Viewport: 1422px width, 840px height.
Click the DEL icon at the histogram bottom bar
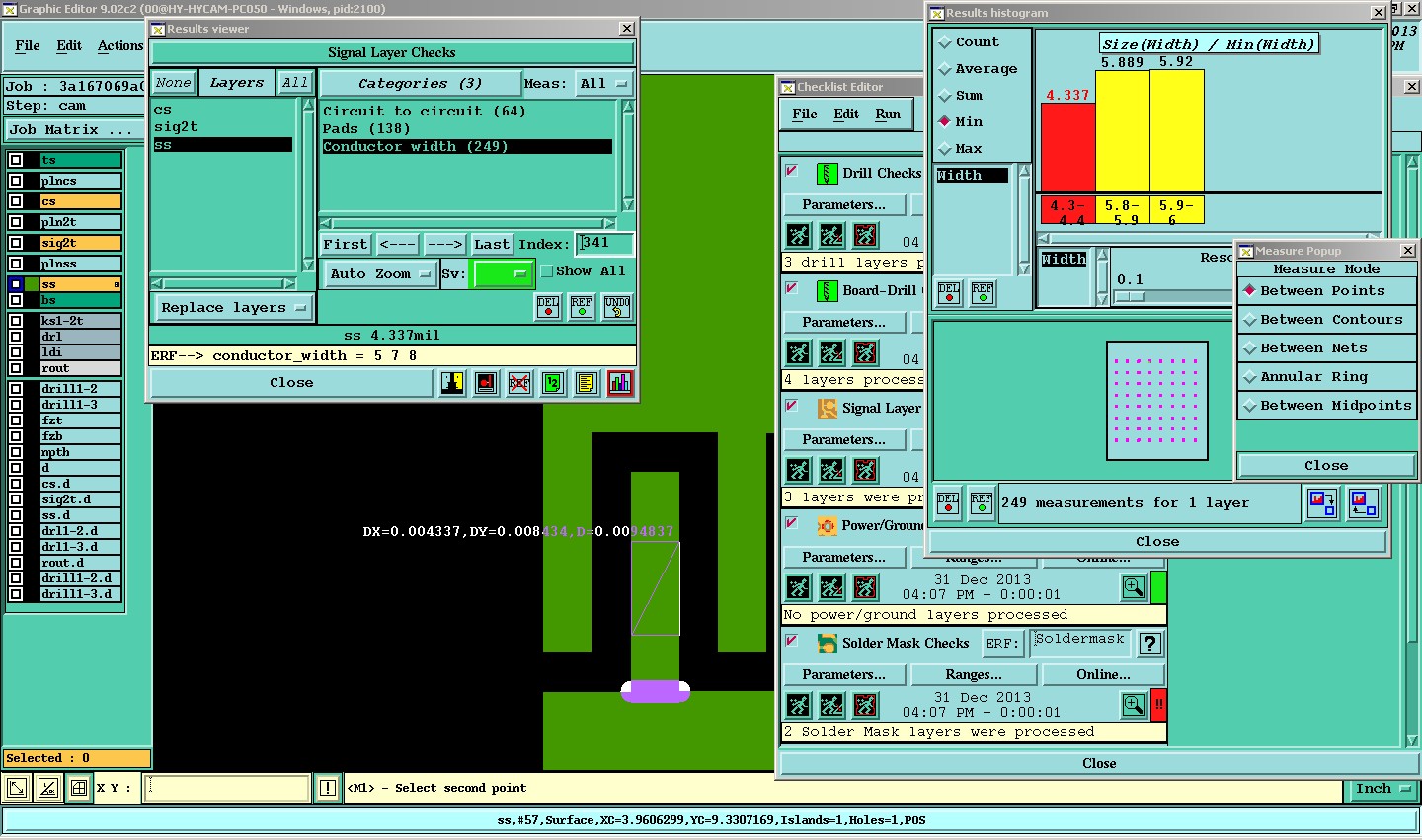tap(948, 503)
